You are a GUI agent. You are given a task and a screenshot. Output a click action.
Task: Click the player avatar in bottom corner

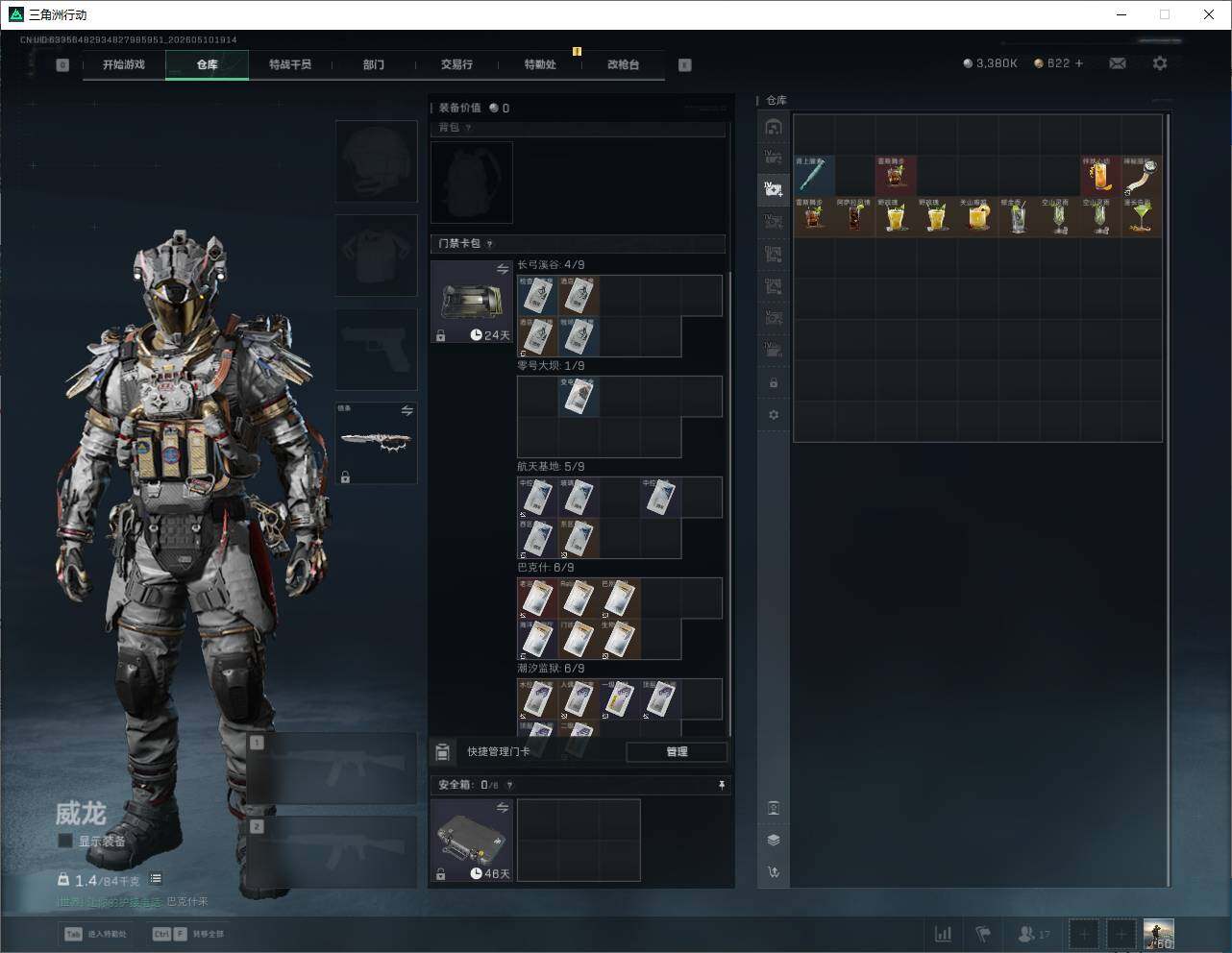[x=1158, y=934]
